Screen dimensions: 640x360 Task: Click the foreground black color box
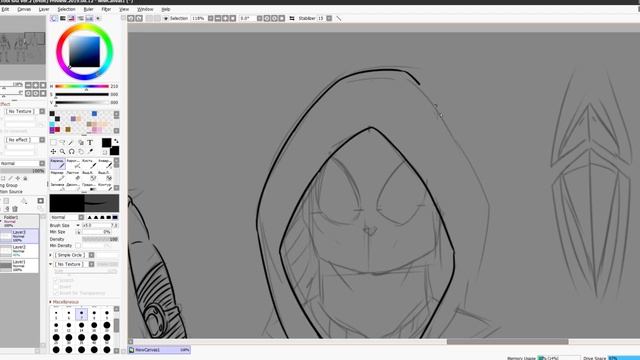(x=106, y=142)
